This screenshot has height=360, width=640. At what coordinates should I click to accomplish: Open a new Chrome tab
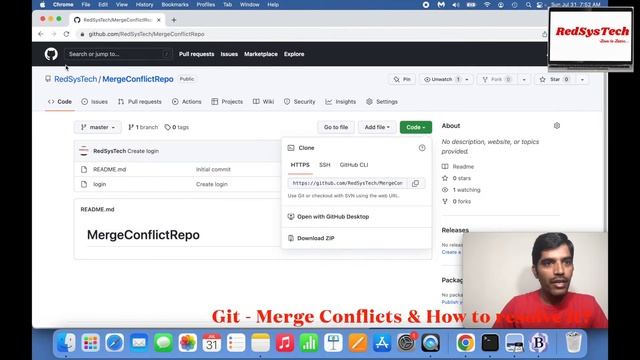pos(174,20)
